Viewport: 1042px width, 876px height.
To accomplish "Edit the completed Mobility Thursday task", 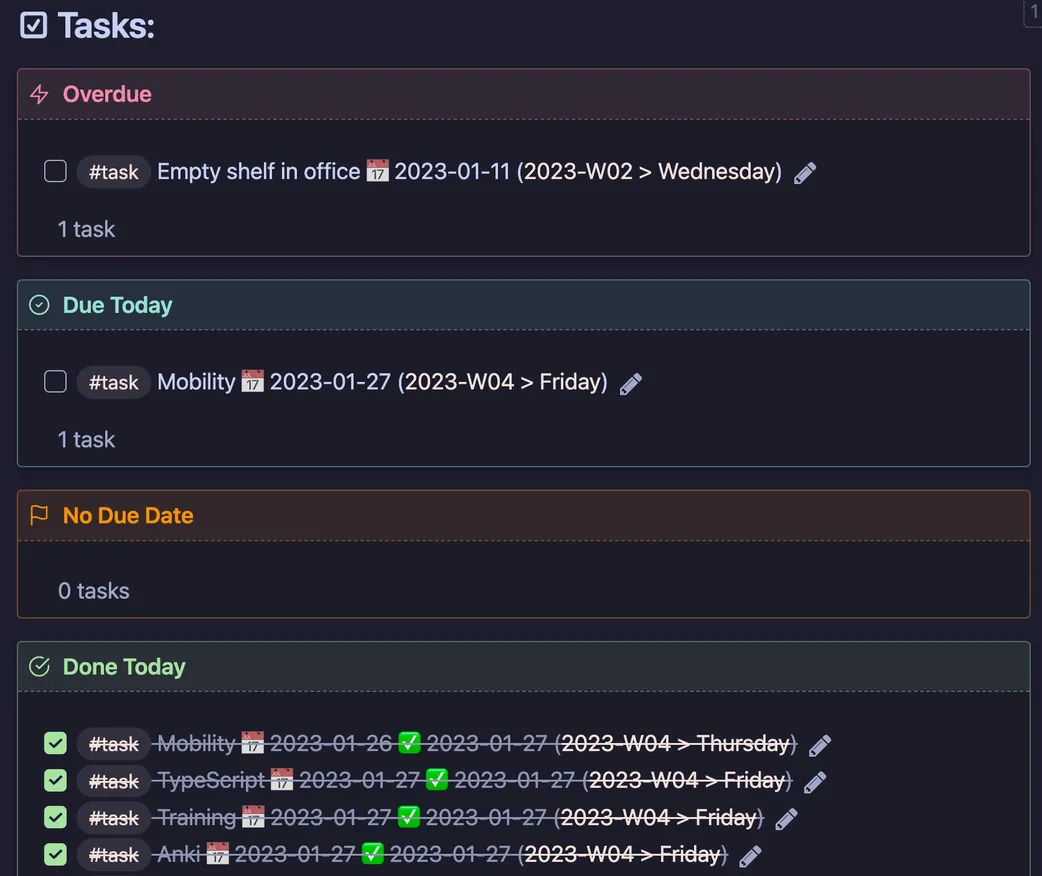I will coord(820,745).
